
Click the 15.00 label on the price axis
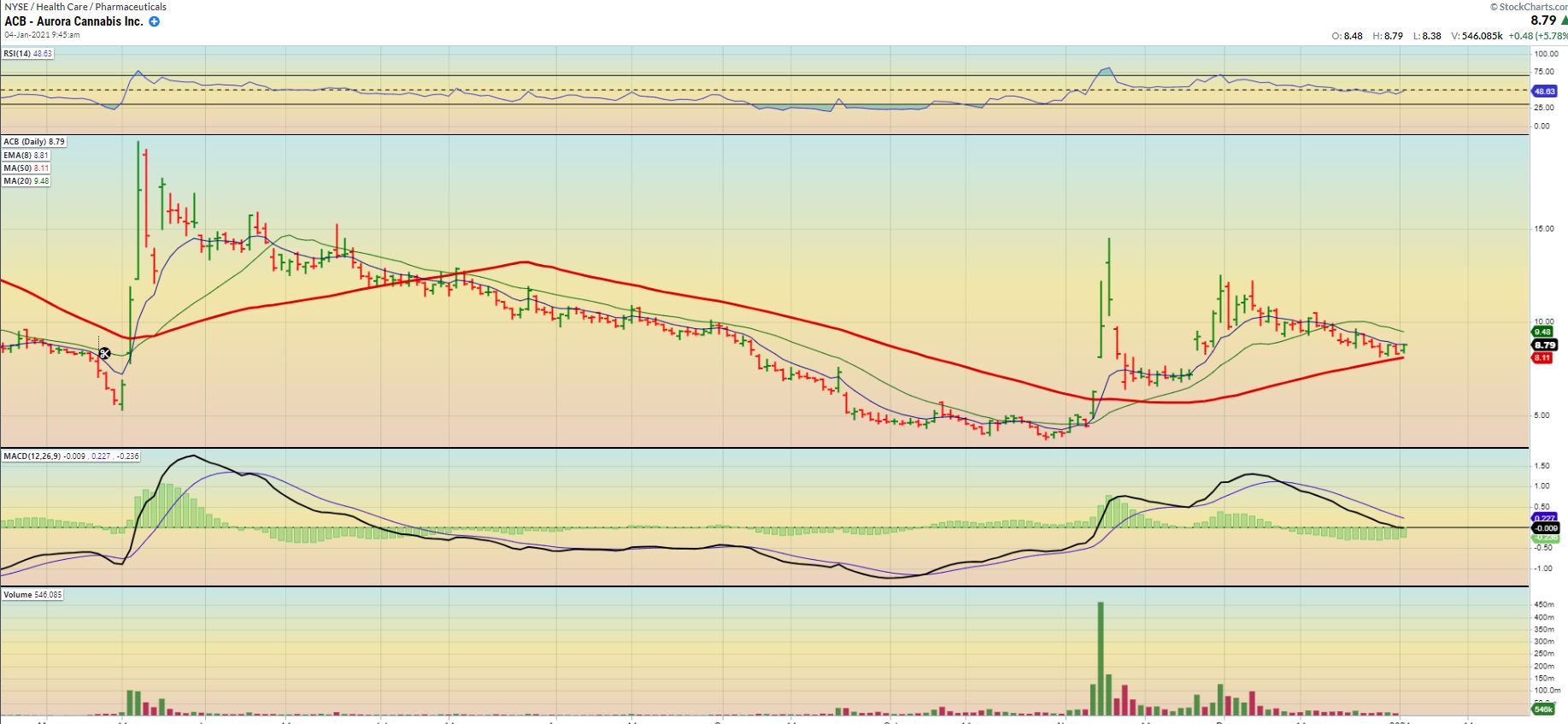[x=1543, y=229]
